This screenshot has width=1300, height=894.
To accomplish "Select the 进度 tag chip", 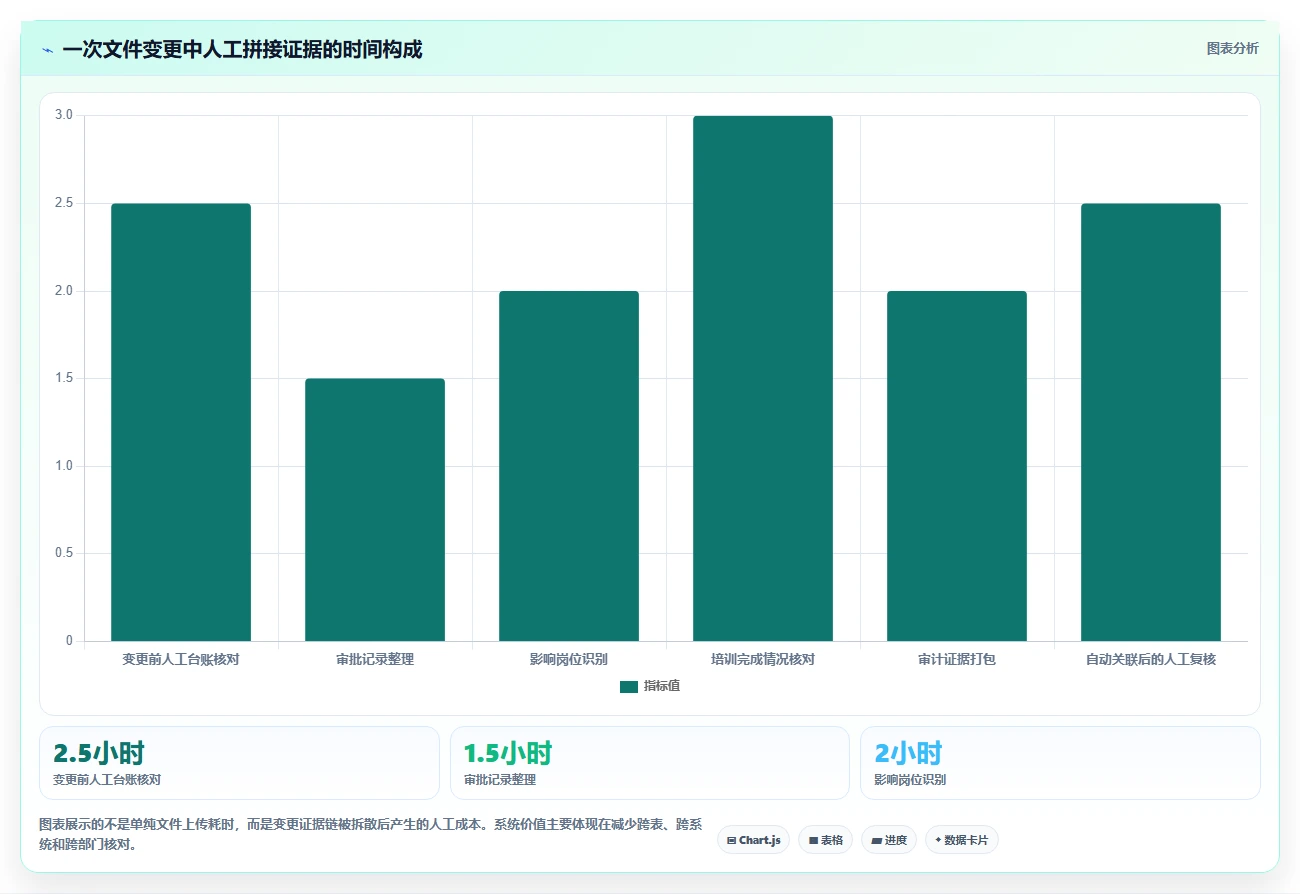I will coord(889,840).
